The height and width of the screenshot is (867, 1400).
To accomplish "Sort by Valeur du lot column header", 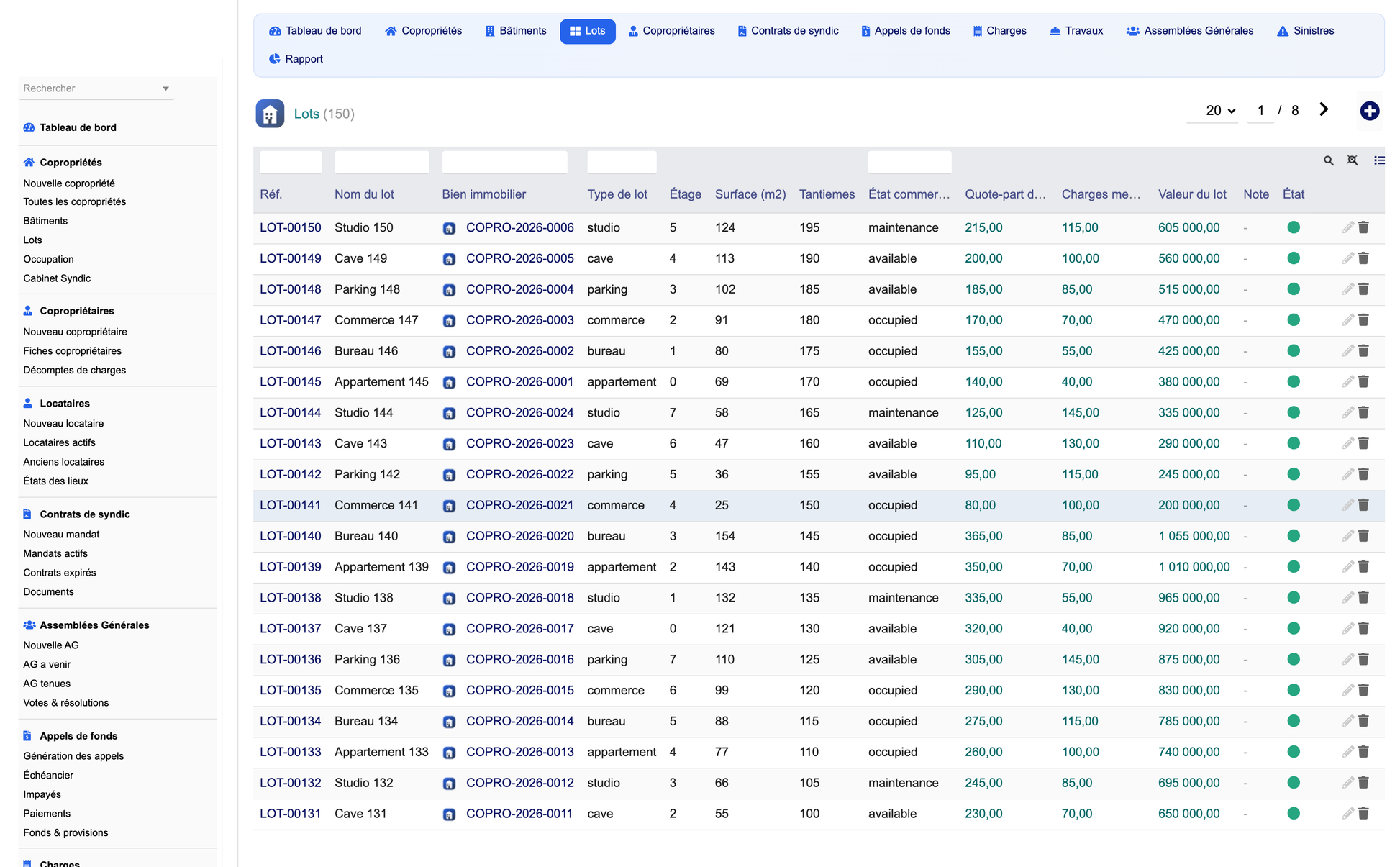I will pyautogui.click(x=1192, y=194).
